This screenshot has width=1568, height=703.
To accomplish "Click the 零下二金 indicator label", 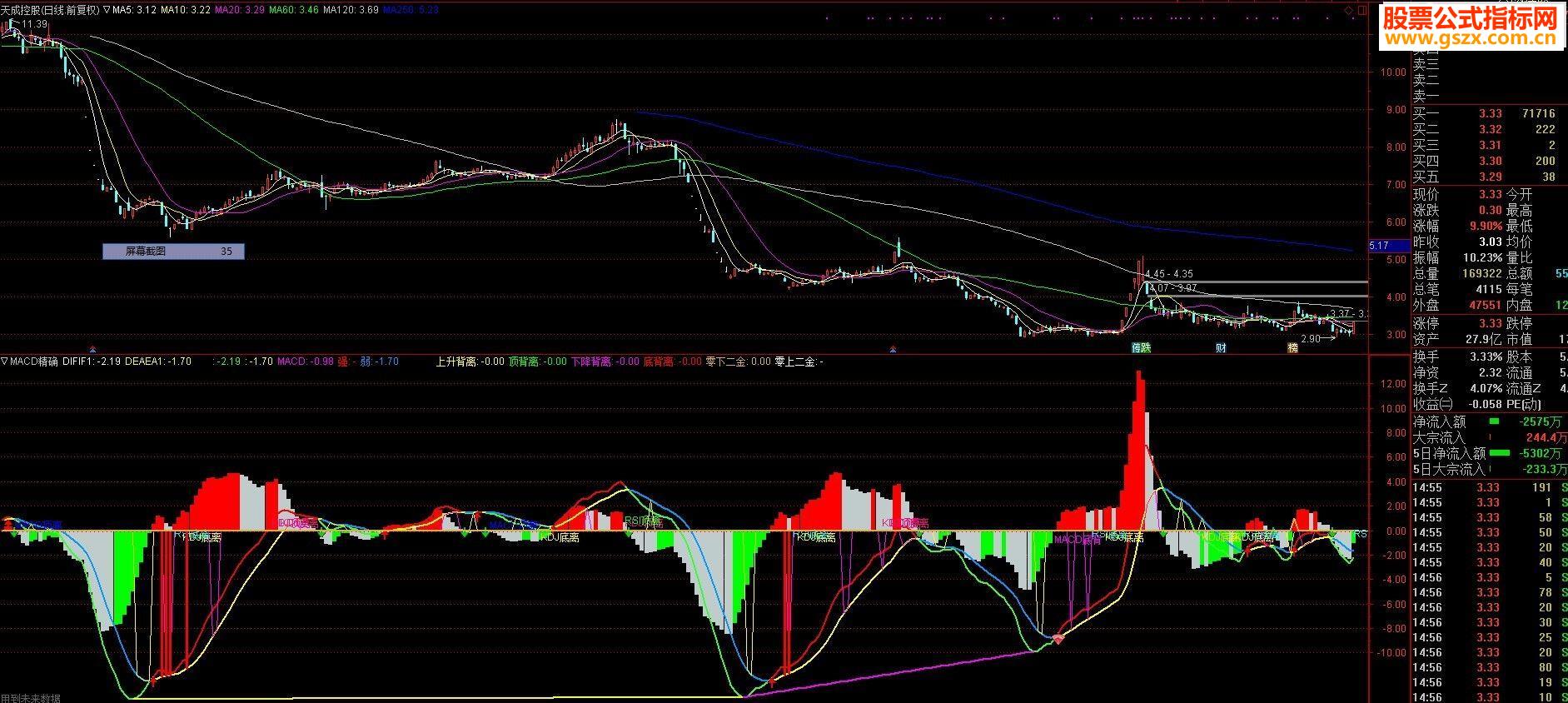I will 738,361.
